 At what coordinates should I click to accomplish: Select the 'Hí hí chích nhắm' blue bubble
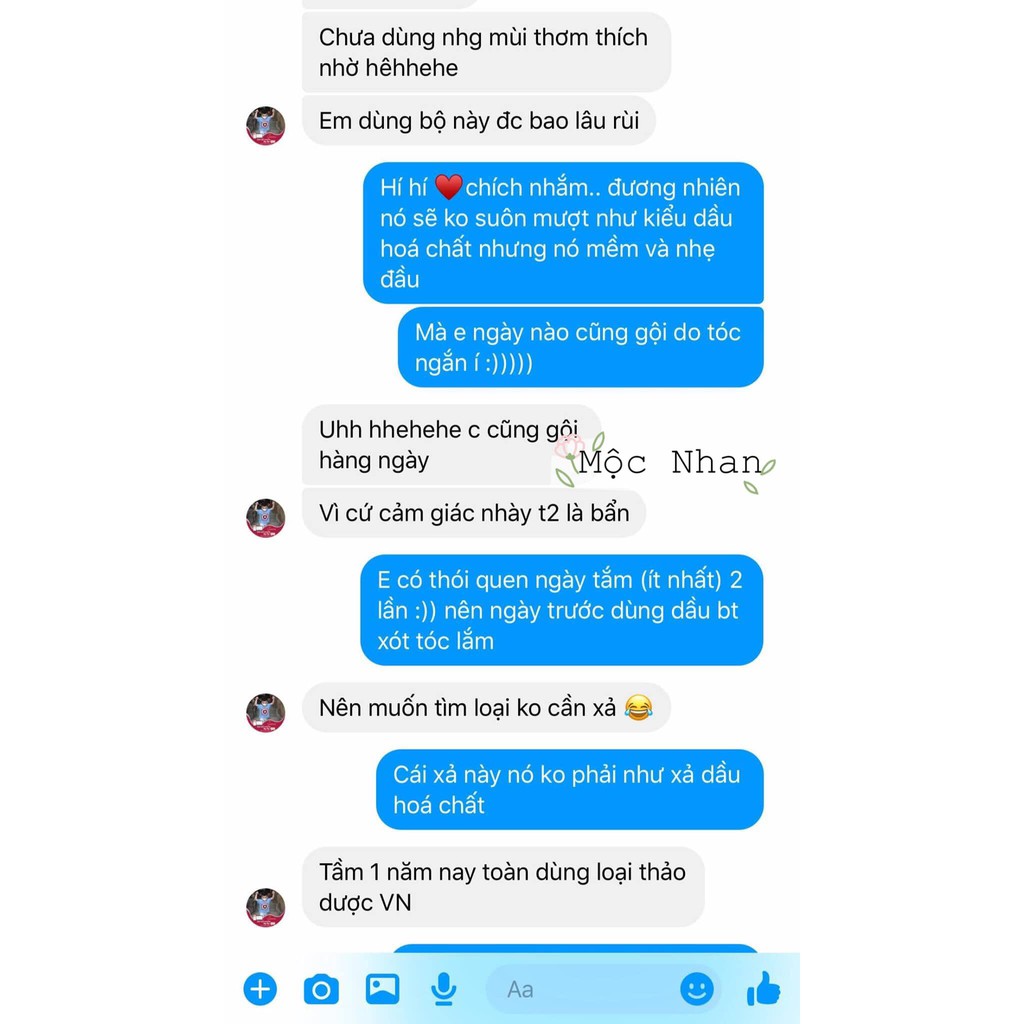(563, 233)
